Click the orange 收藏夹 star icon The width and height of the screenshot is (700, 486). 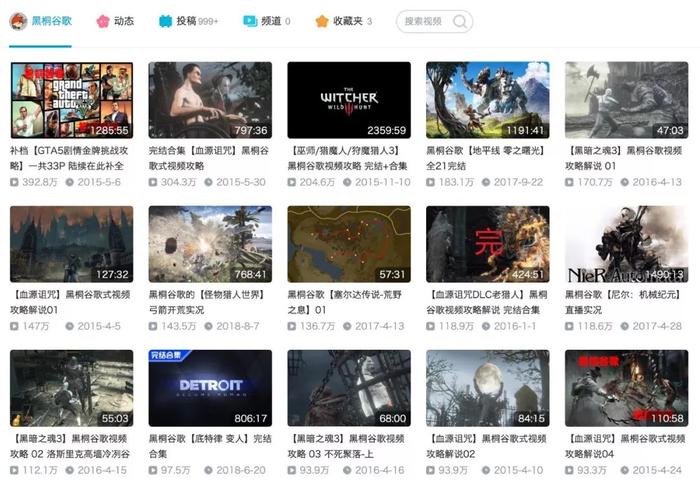pos(322,21)
